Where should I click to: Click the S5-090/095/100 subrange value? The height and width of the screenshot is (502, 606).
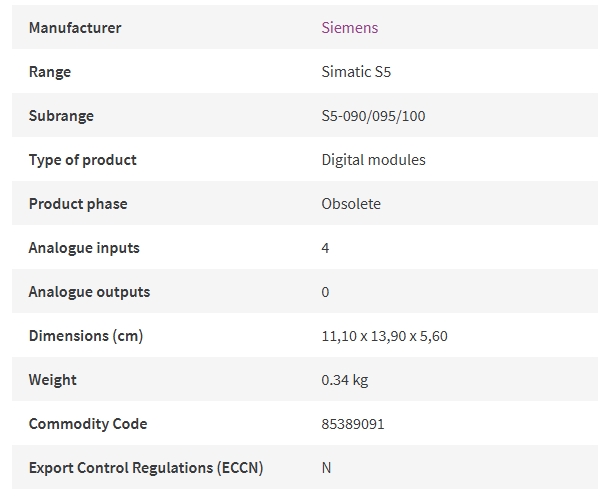pyautogui.click(x=373, y=116)
